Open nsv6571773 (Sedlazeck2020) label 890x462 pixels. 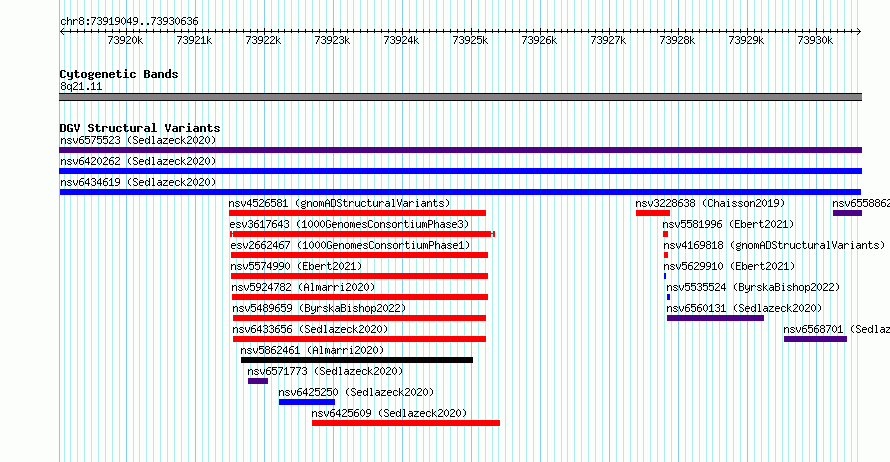click(325, 371)
